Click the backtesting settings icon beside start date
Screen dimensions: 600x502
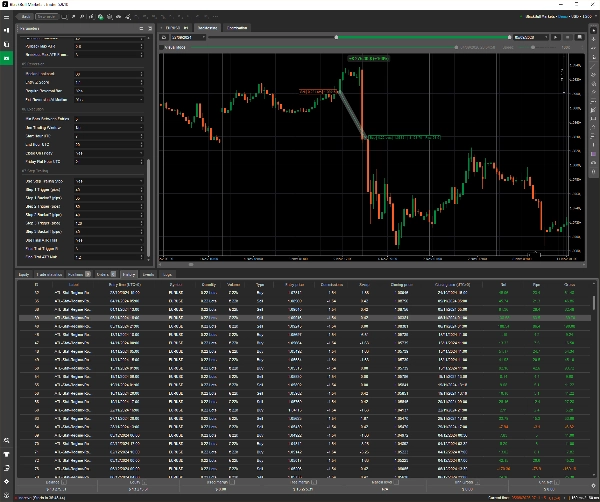164,37
